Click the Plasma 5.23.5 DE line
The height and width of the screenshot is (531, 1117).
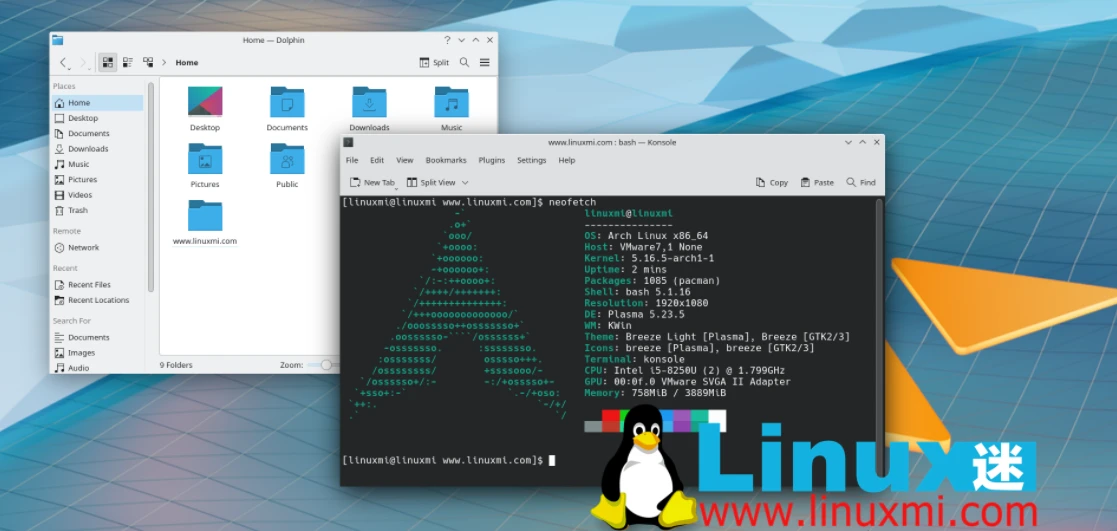click(x=635, y=314)
